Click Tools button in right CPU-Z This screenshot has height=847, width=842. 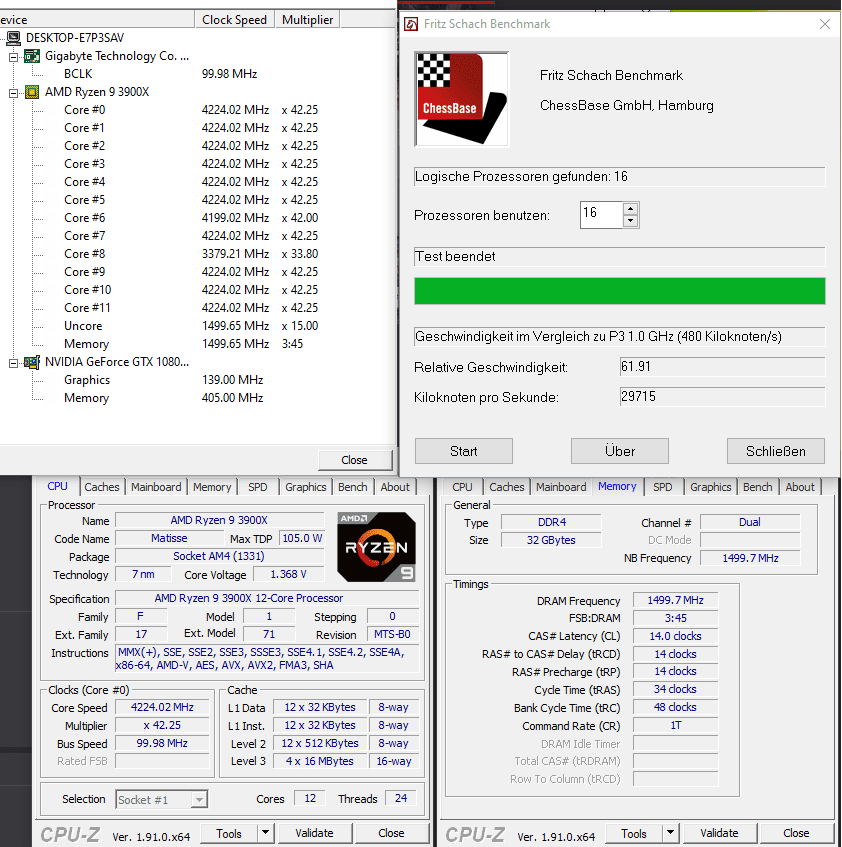click(x=634, y=833)
